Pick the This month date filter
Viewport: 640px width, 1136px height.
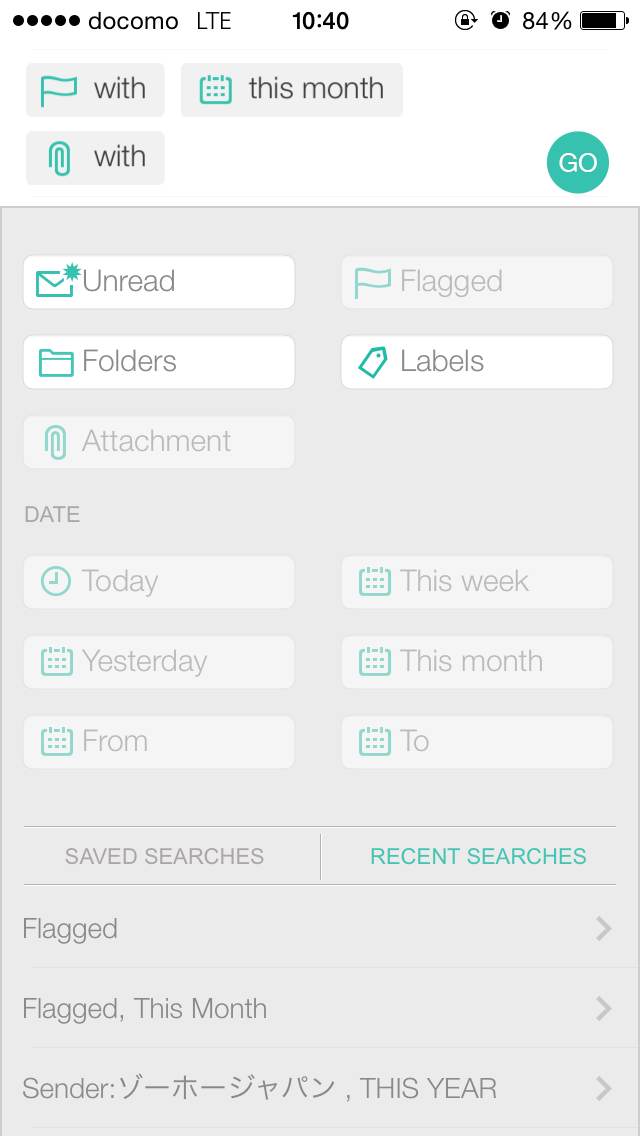(x=476, y=662)
